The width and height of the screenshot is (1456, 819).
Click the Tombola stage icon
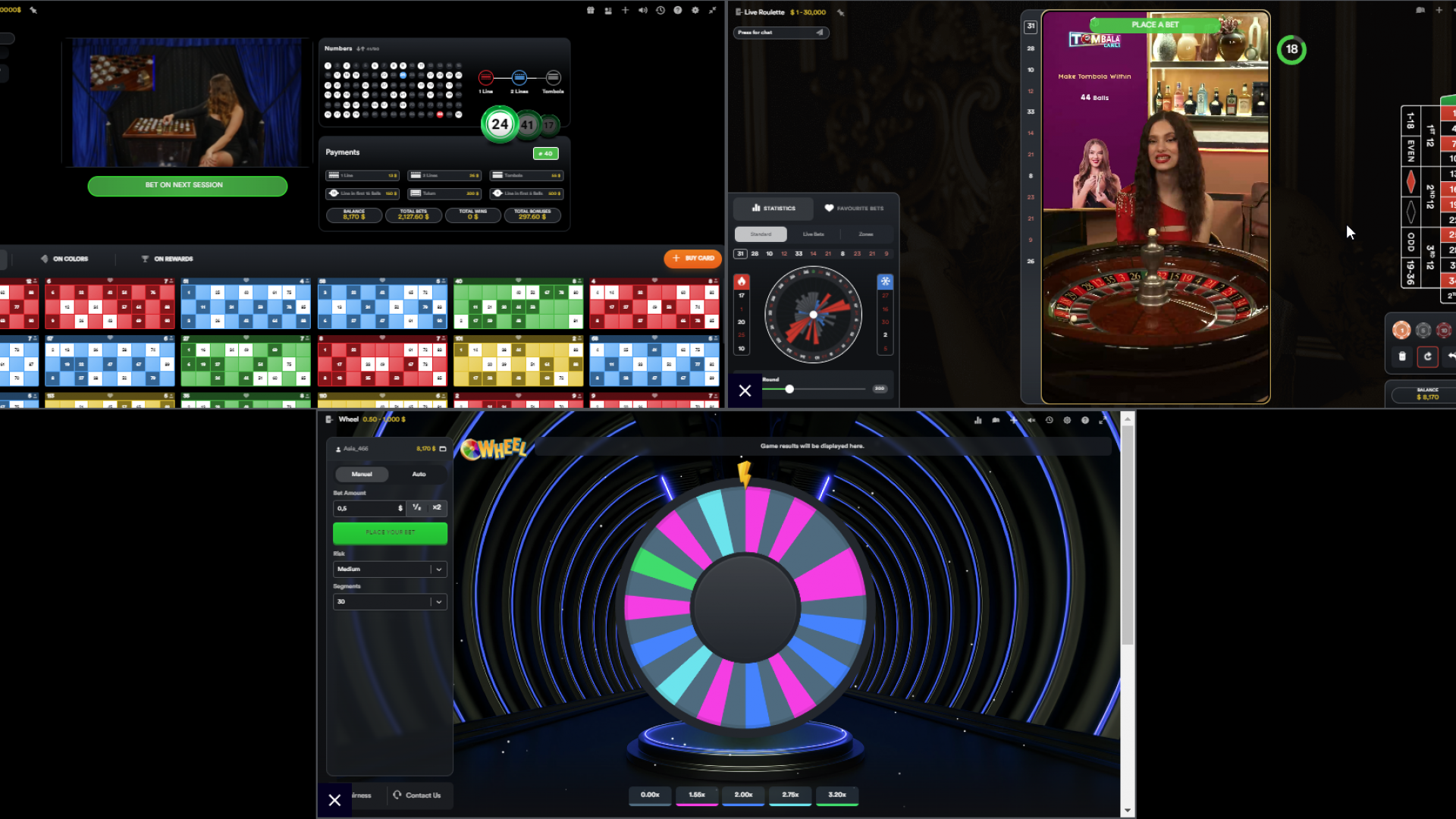coord(553,77)
